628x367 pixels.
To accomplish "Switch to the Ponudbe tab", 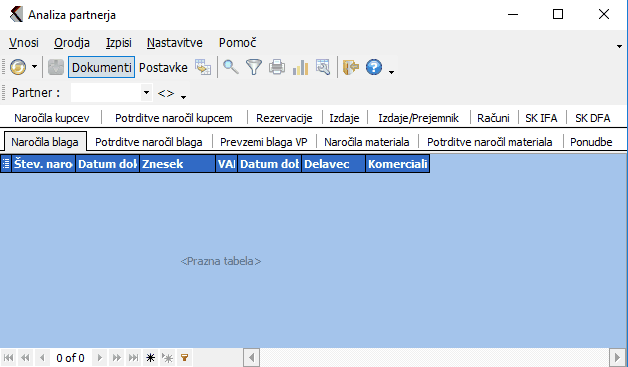I will 591,142.
